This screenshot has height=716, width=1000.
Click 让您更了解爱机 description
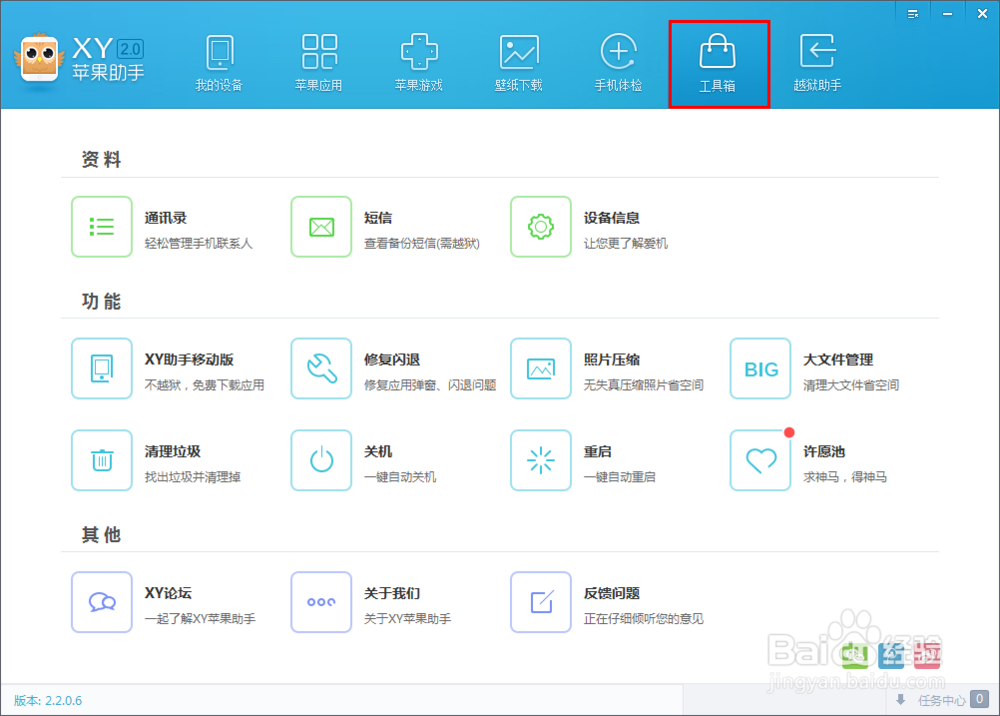[x=626, y=244]
